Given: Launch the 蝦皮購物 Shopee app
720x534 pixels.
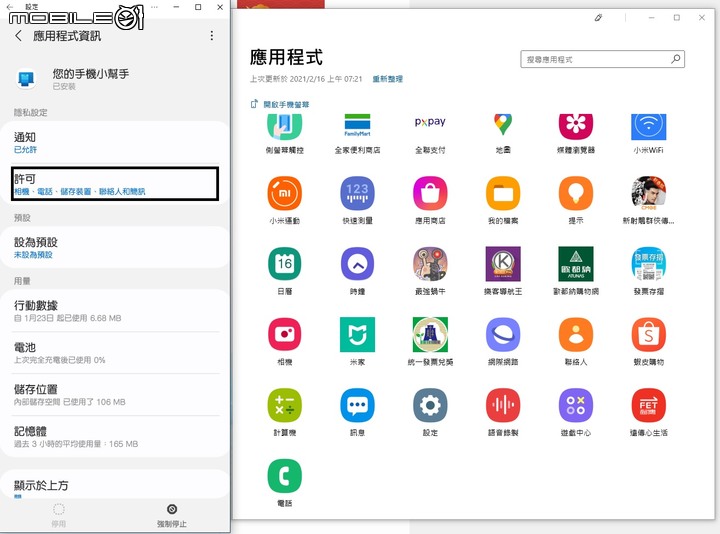Looking at the screenshot, I should coord(648,334).
